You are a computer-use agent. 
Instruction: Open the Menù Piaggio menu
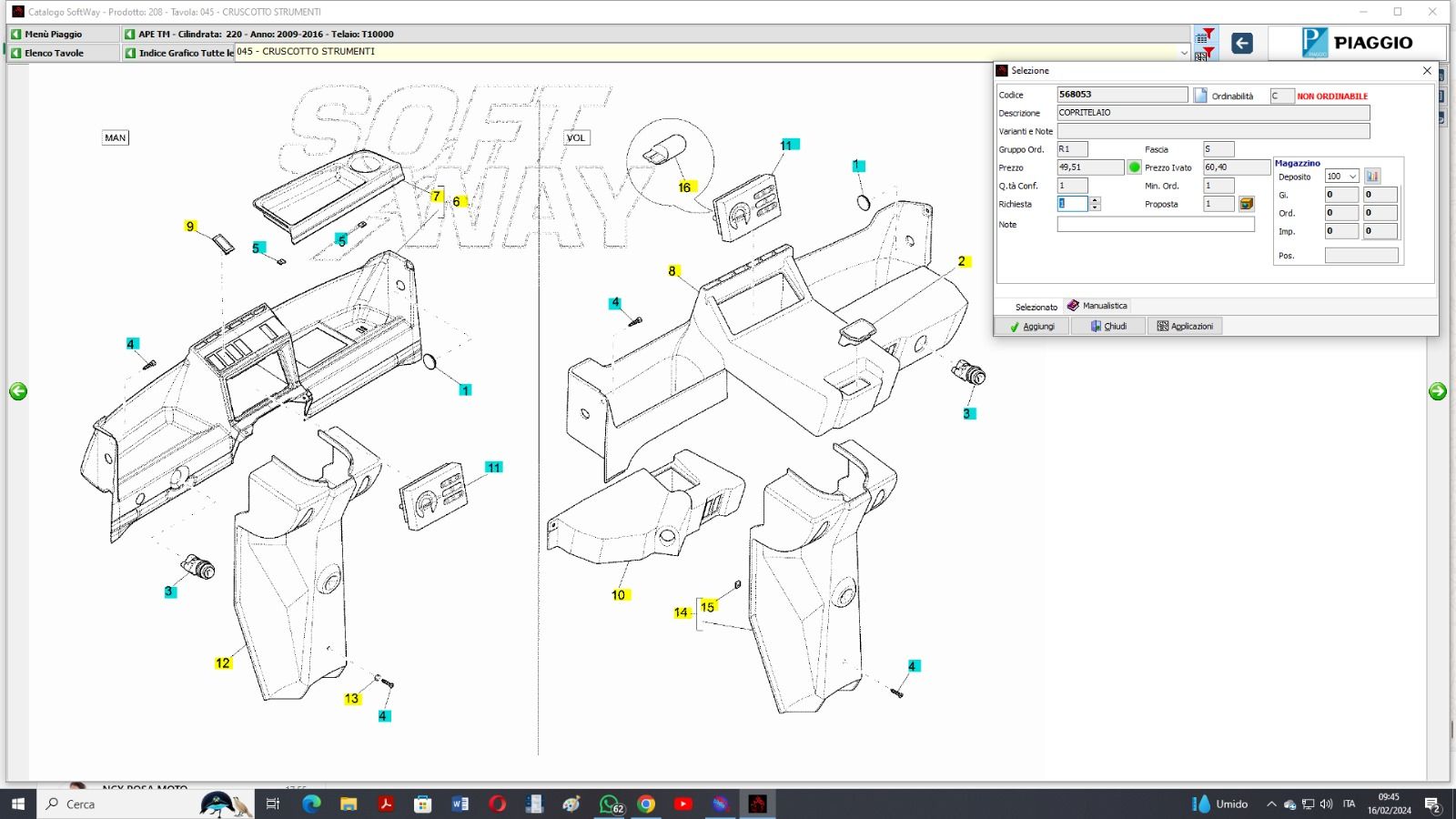click(53, 34)
